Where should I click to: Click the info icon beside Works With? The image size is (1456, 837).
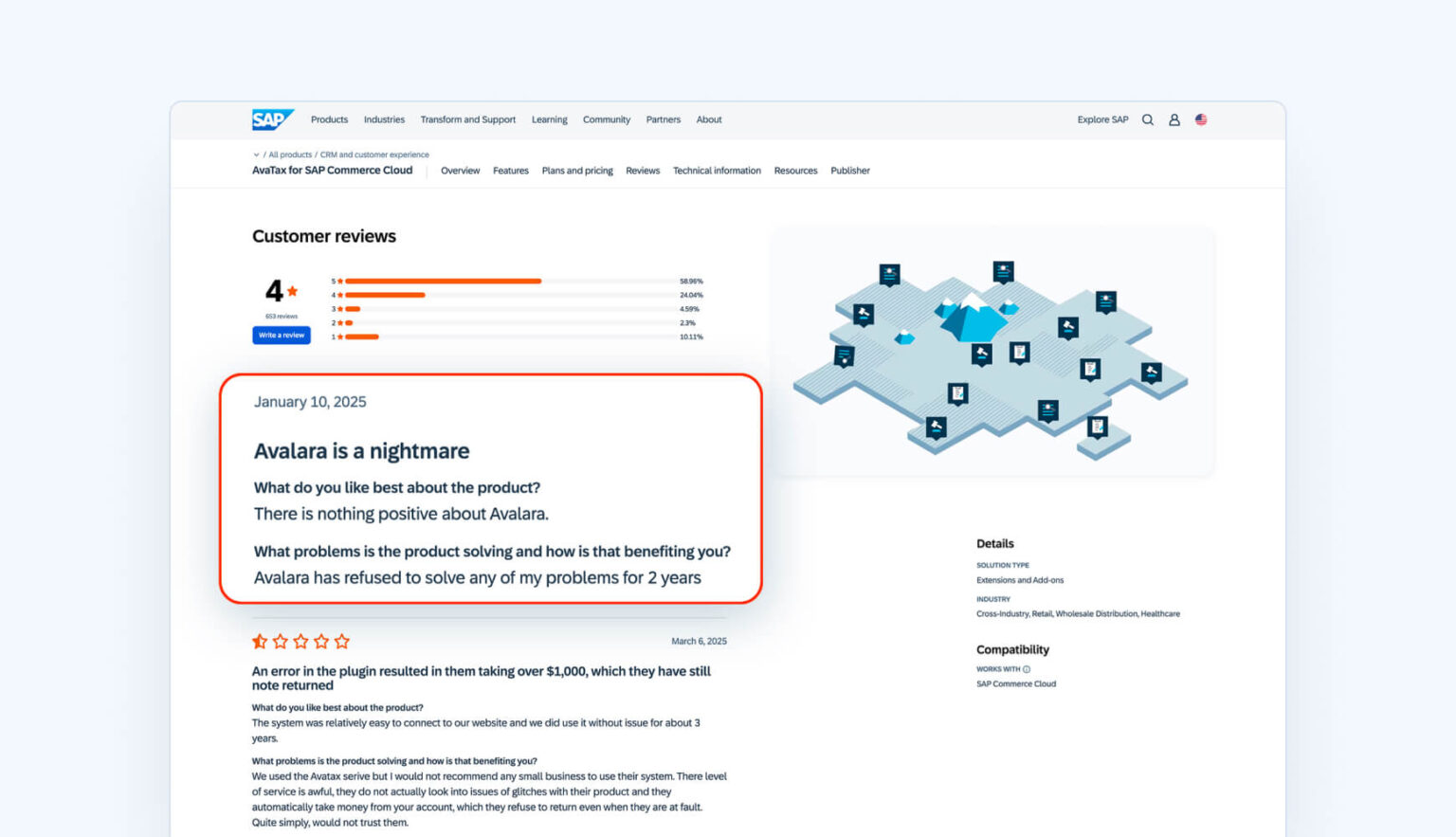[x=1027, y=668]
